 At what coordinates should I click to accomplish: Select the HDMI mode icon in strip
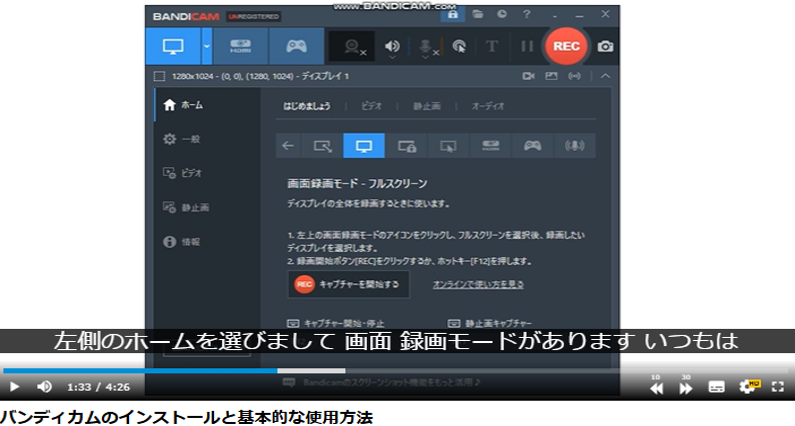click(490, 146)
